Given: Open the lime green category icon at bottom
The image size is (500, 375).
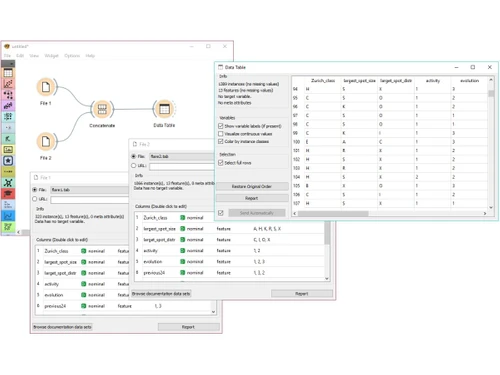Looking at the screenshot, I should (8, 227).
